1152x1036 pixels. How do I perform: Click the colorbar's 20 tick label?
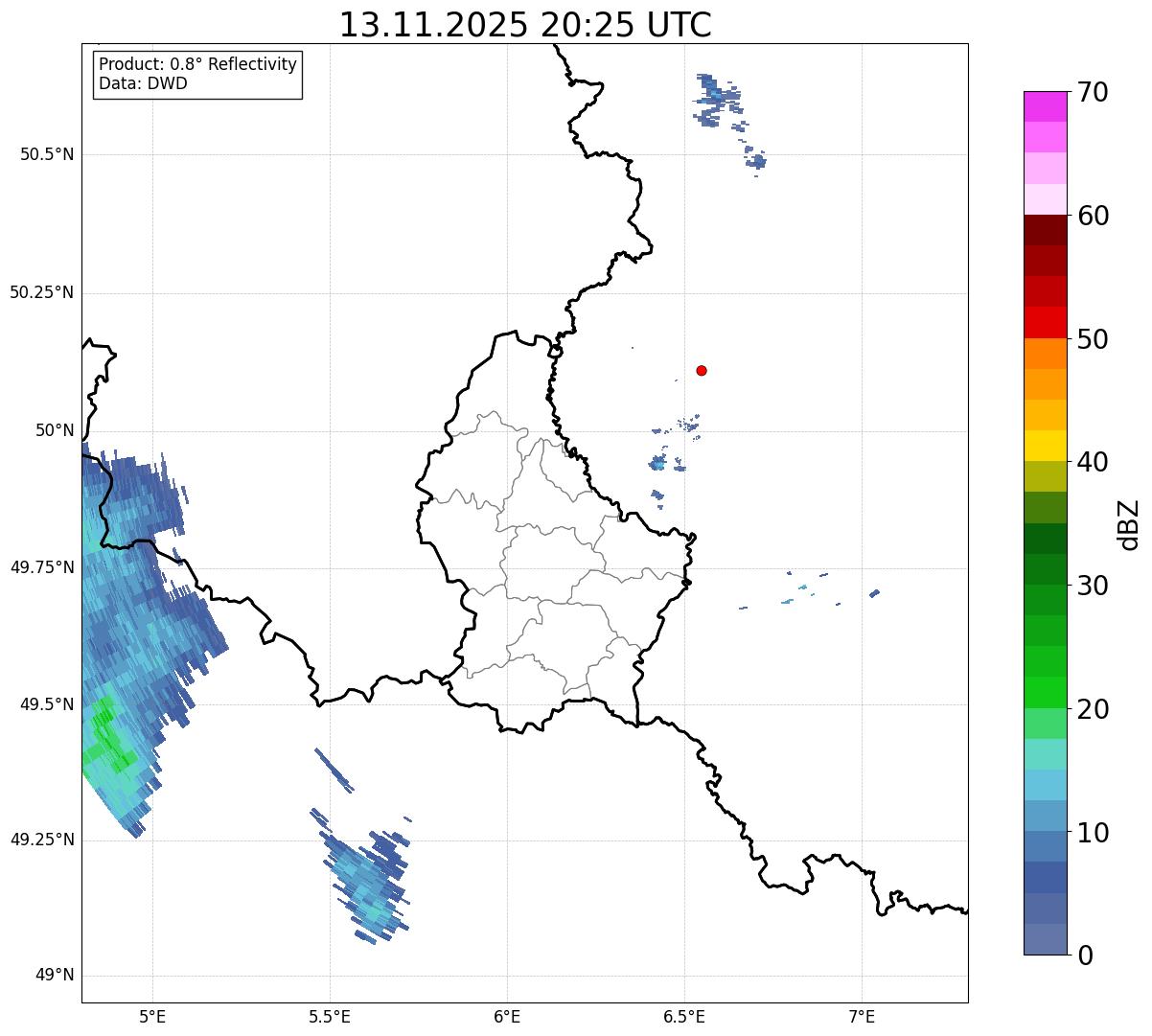(x=1093, y=709)
